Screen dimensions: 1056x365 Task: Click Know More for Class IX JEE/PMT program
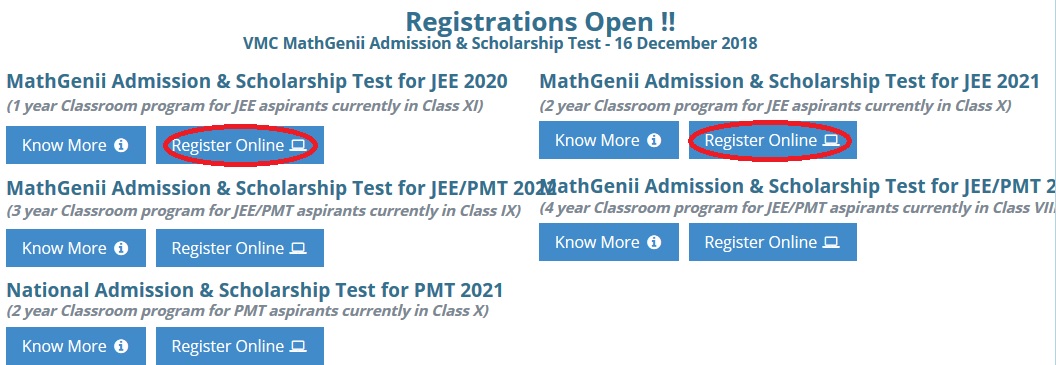point(76,248)
